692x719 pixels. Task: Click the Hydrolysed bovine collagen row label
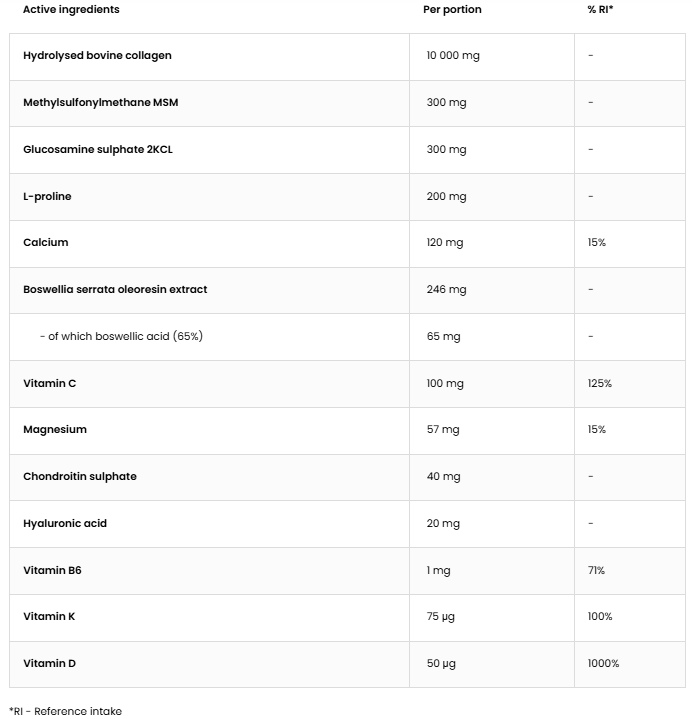click(97, 56)
